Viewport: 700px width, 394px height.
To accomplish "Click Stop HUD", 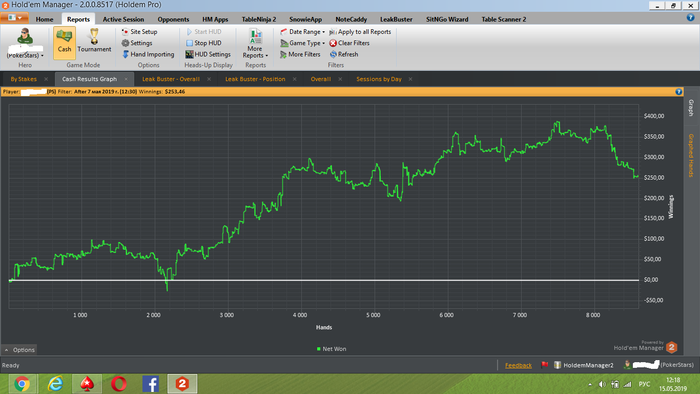I will coord(204,43).
